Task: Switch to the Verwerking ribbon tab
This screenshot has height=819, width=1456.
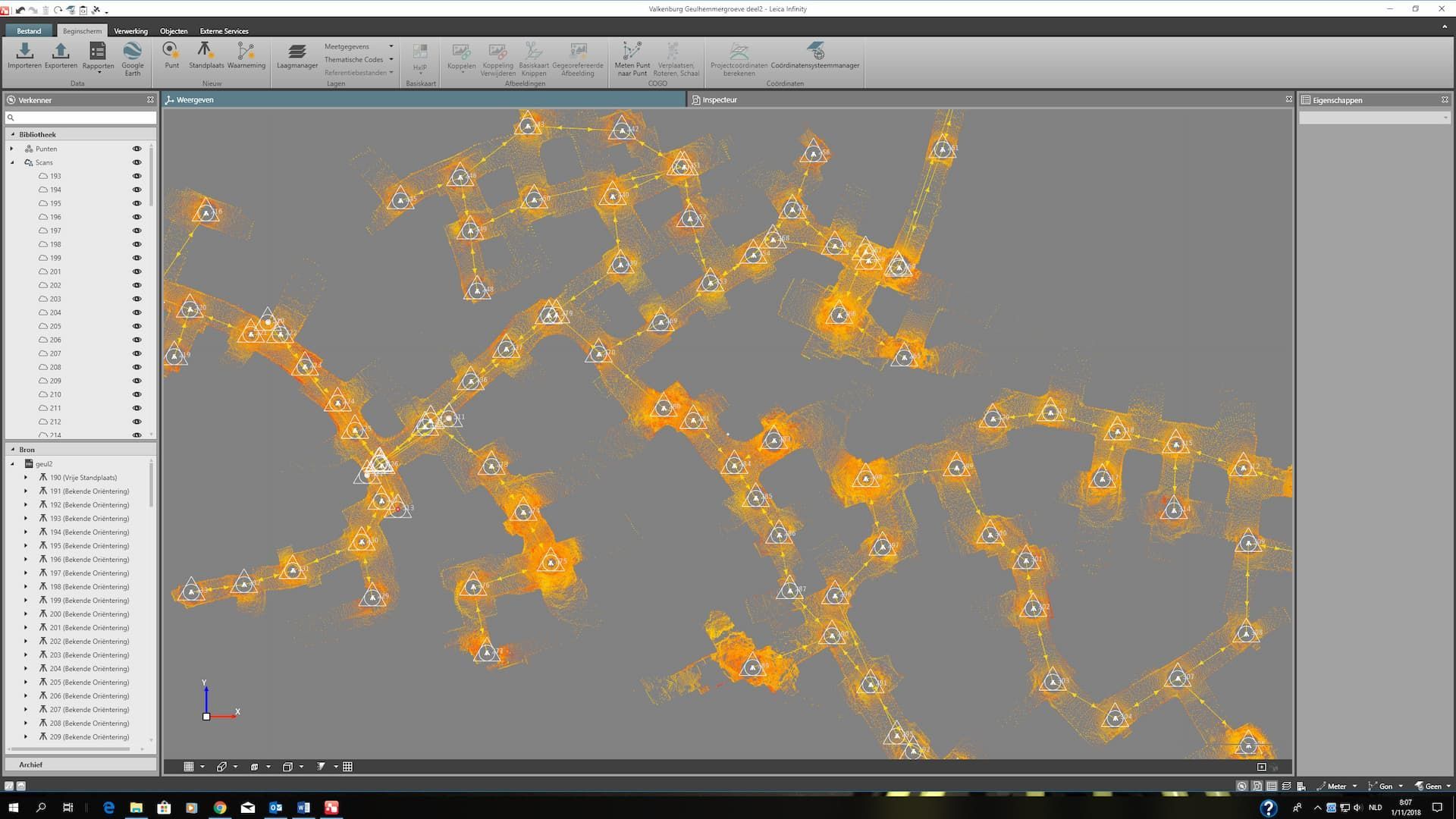Action: pyautogui.click(x=130, y=31)
